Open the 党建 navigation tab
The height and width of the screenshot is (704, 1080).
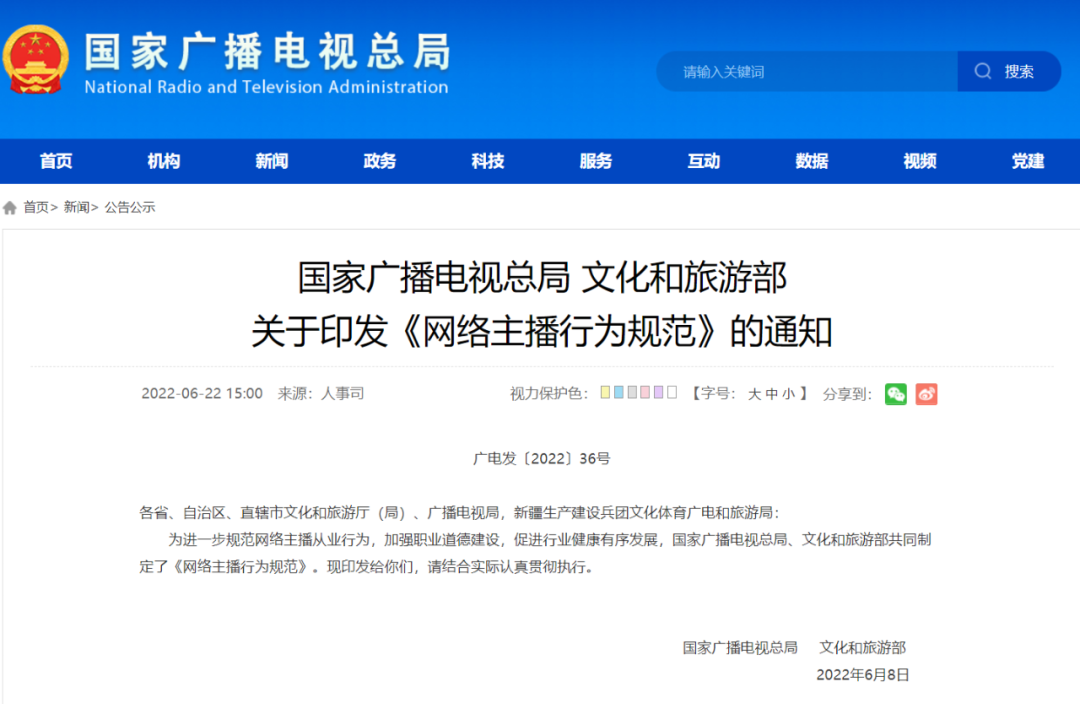tap(1028, 161)
